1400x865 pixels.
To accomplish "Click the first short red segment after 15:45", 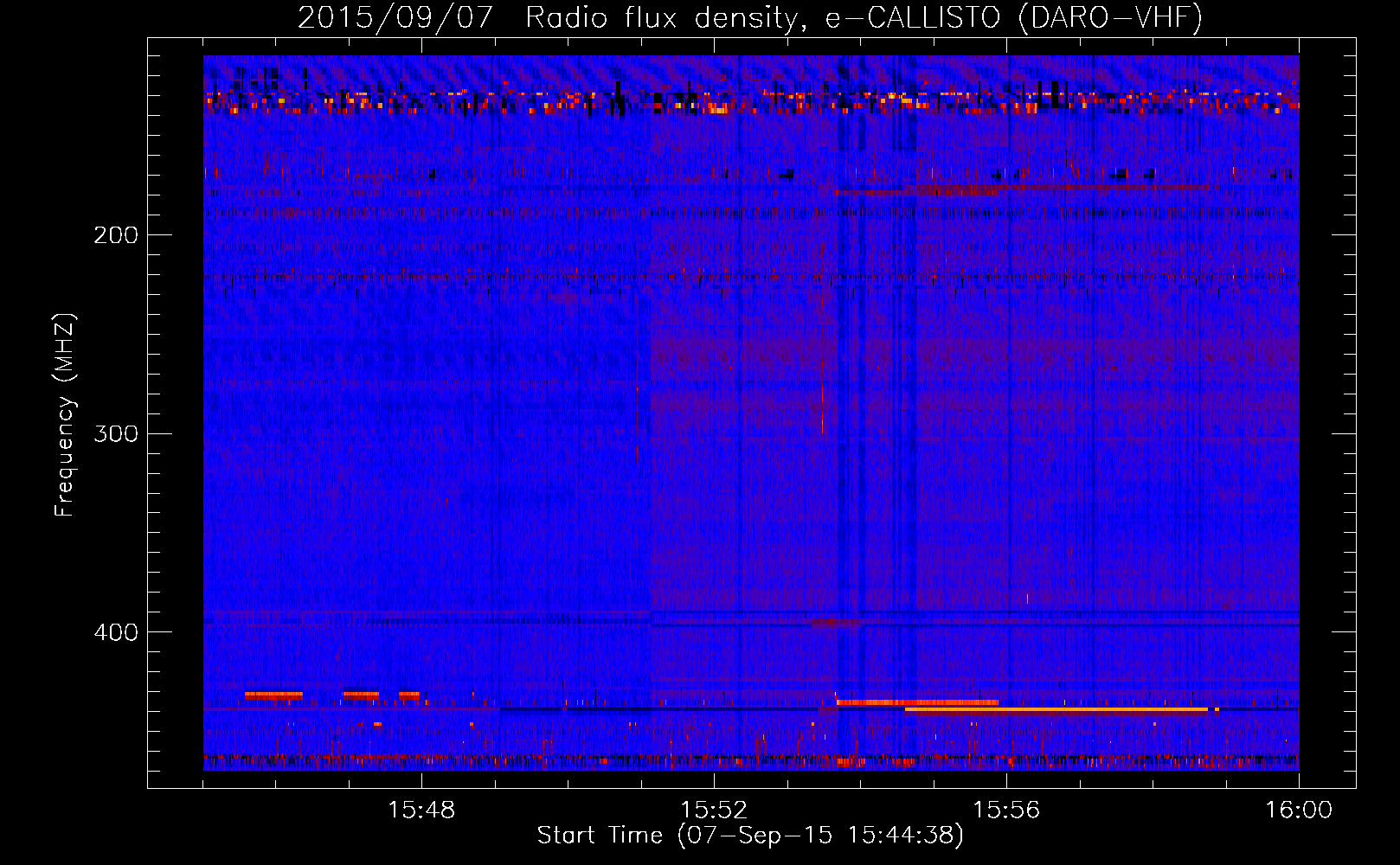I will pyautogui.click(x=273, y=695).
